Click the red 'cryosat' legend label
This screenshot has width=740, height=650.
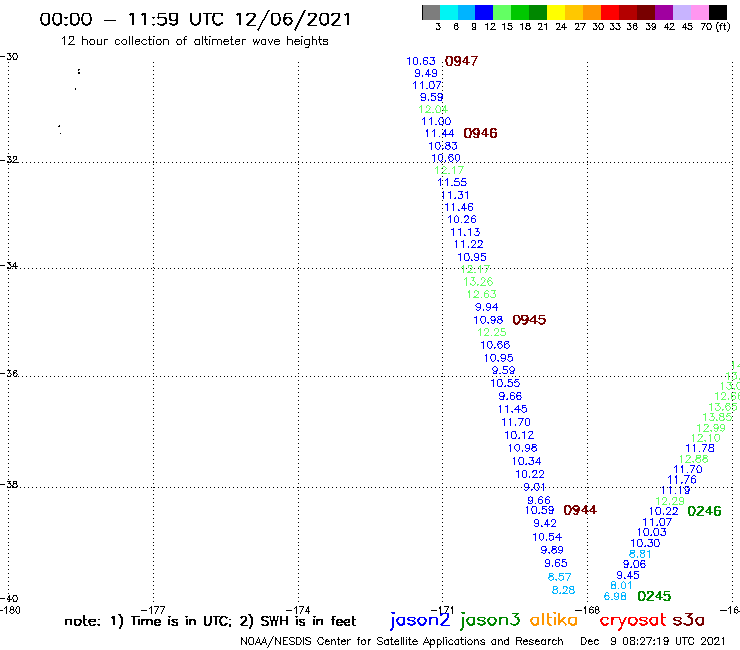point(632,621)
